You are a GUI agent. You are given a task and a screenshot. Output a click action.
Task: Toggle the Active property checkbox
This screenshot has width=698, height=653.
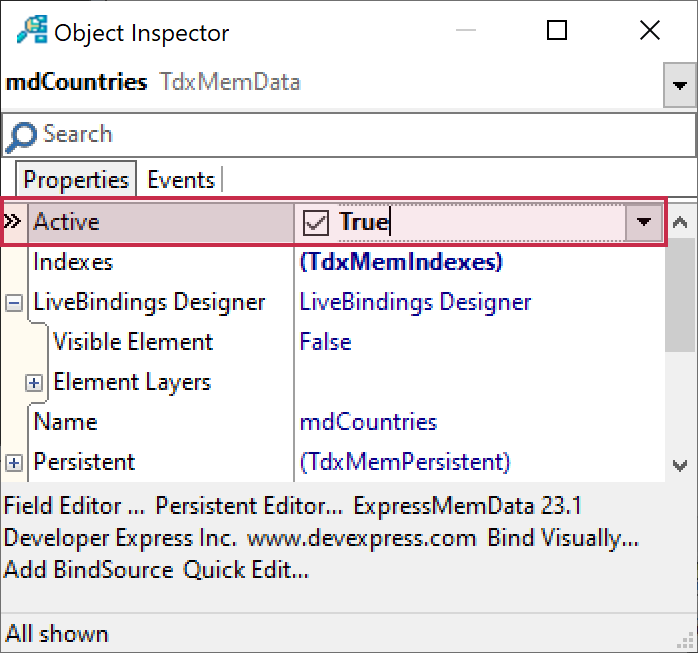coord(315,223)
